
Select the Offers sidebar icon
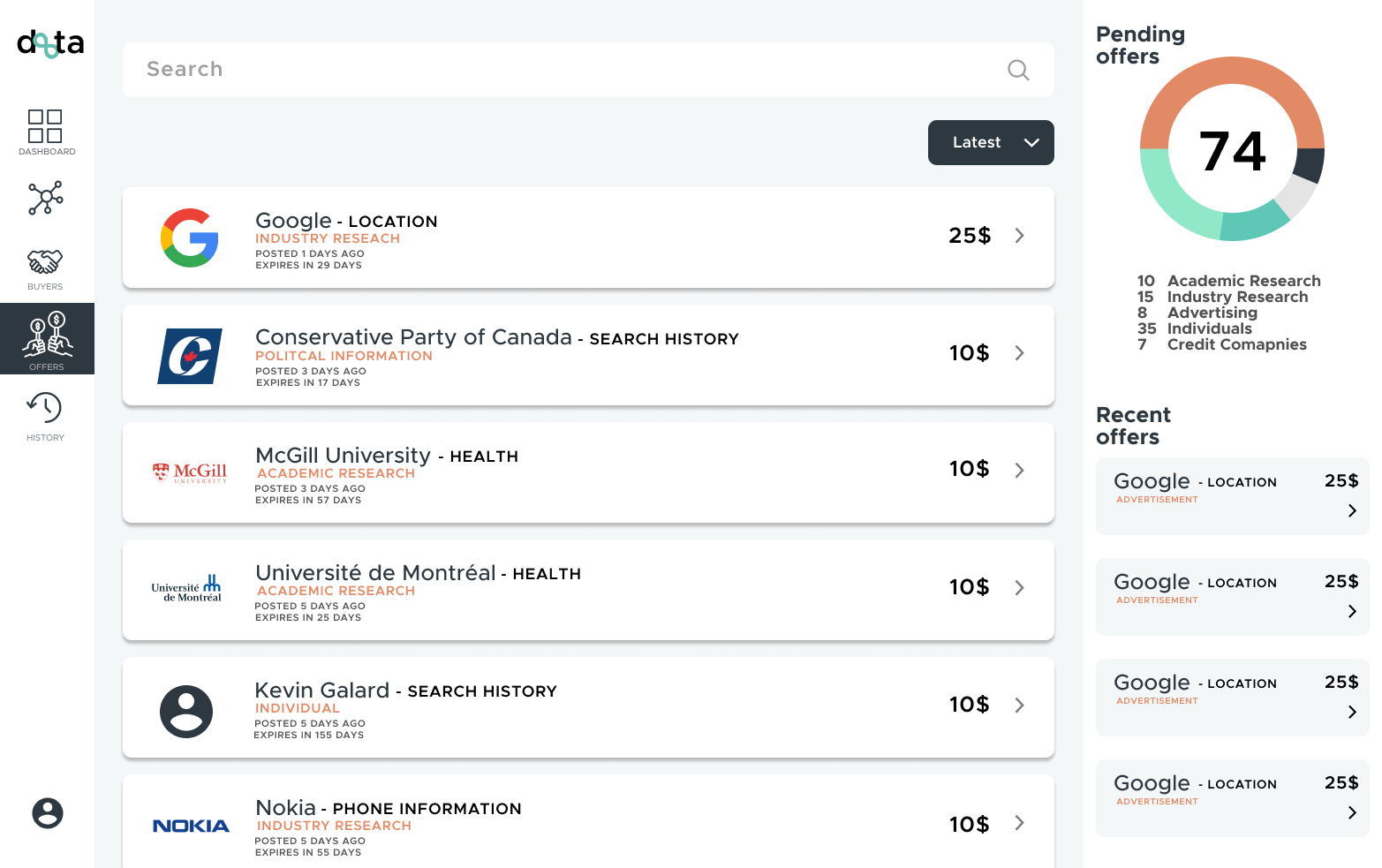pos(47,338)
